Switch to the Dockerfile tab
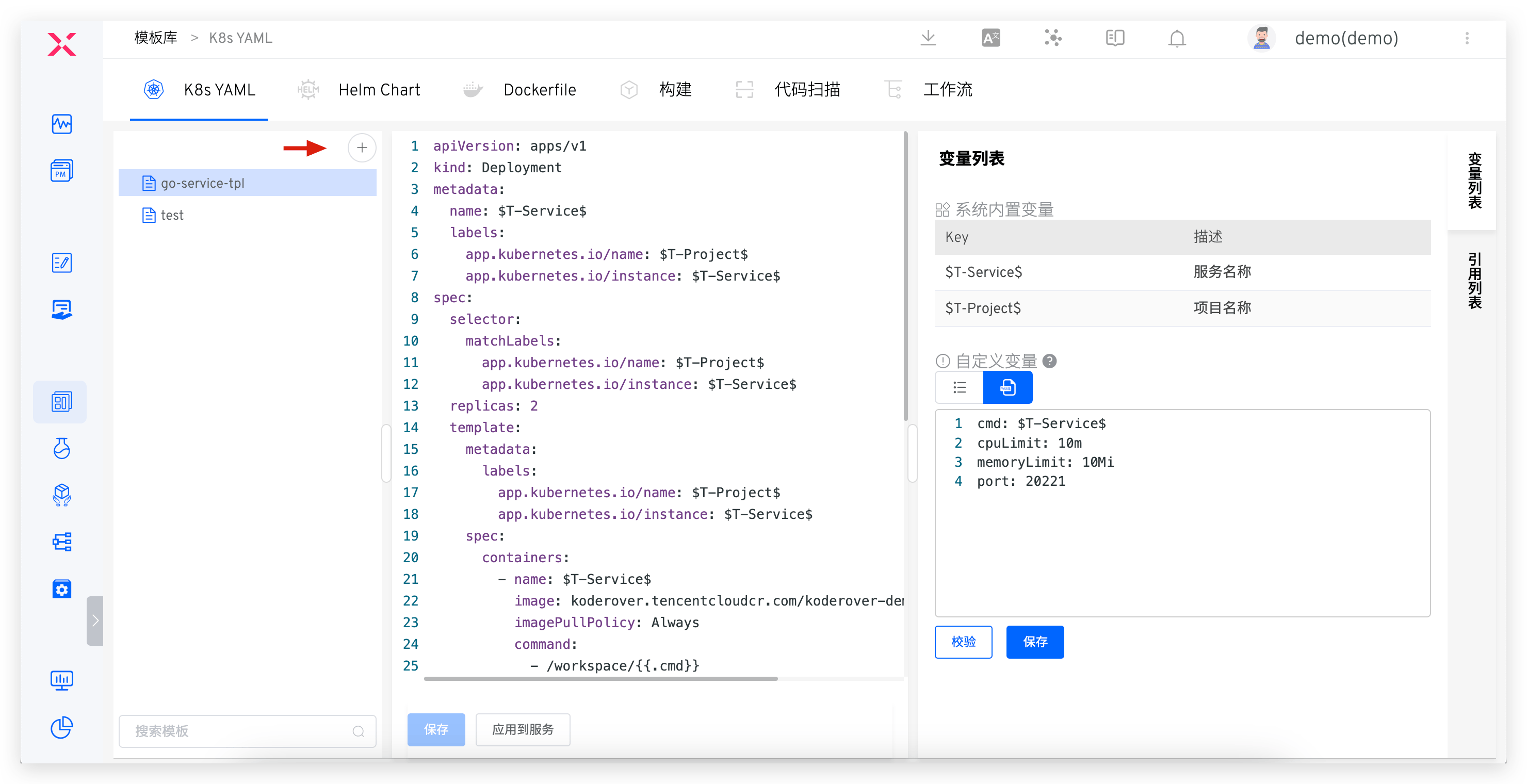This screenshot has height=784, width=1527. coord(539,90)
